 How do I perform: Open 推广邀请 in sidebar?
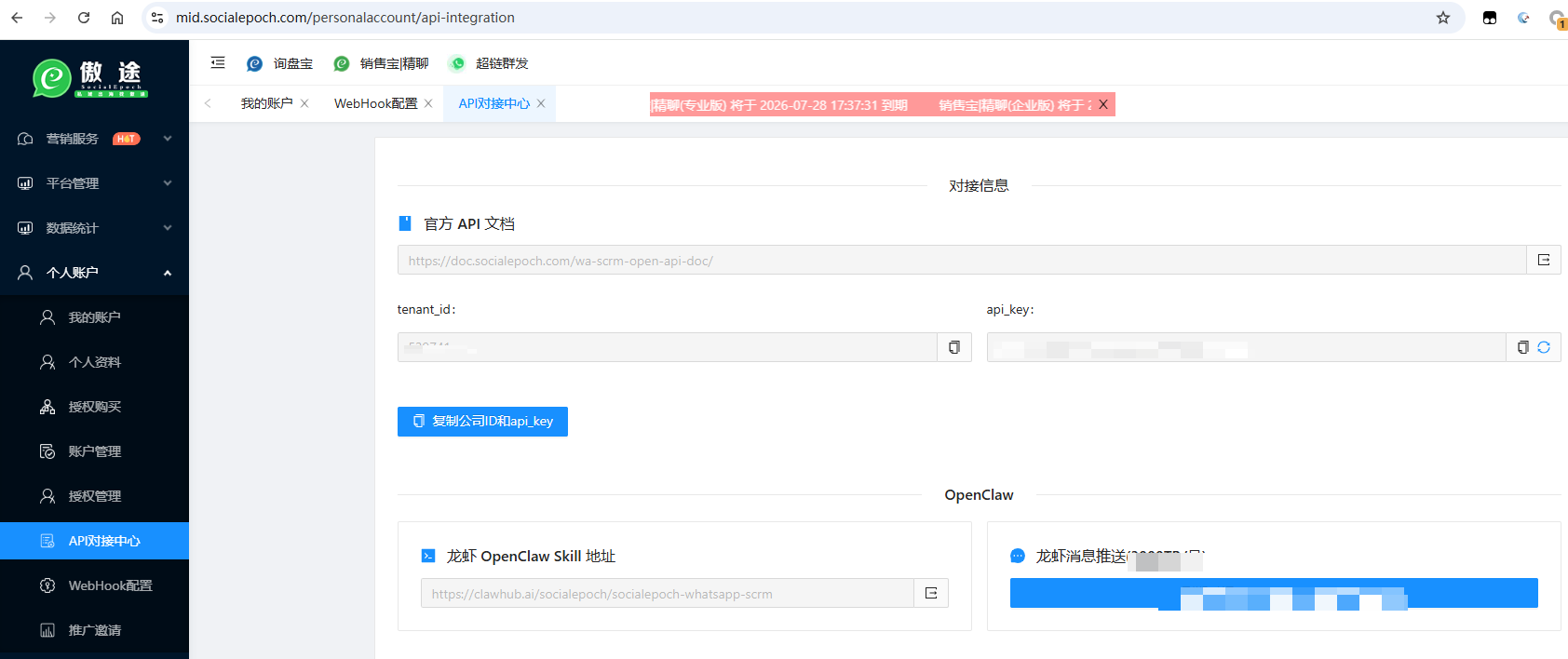coord(94,630)
